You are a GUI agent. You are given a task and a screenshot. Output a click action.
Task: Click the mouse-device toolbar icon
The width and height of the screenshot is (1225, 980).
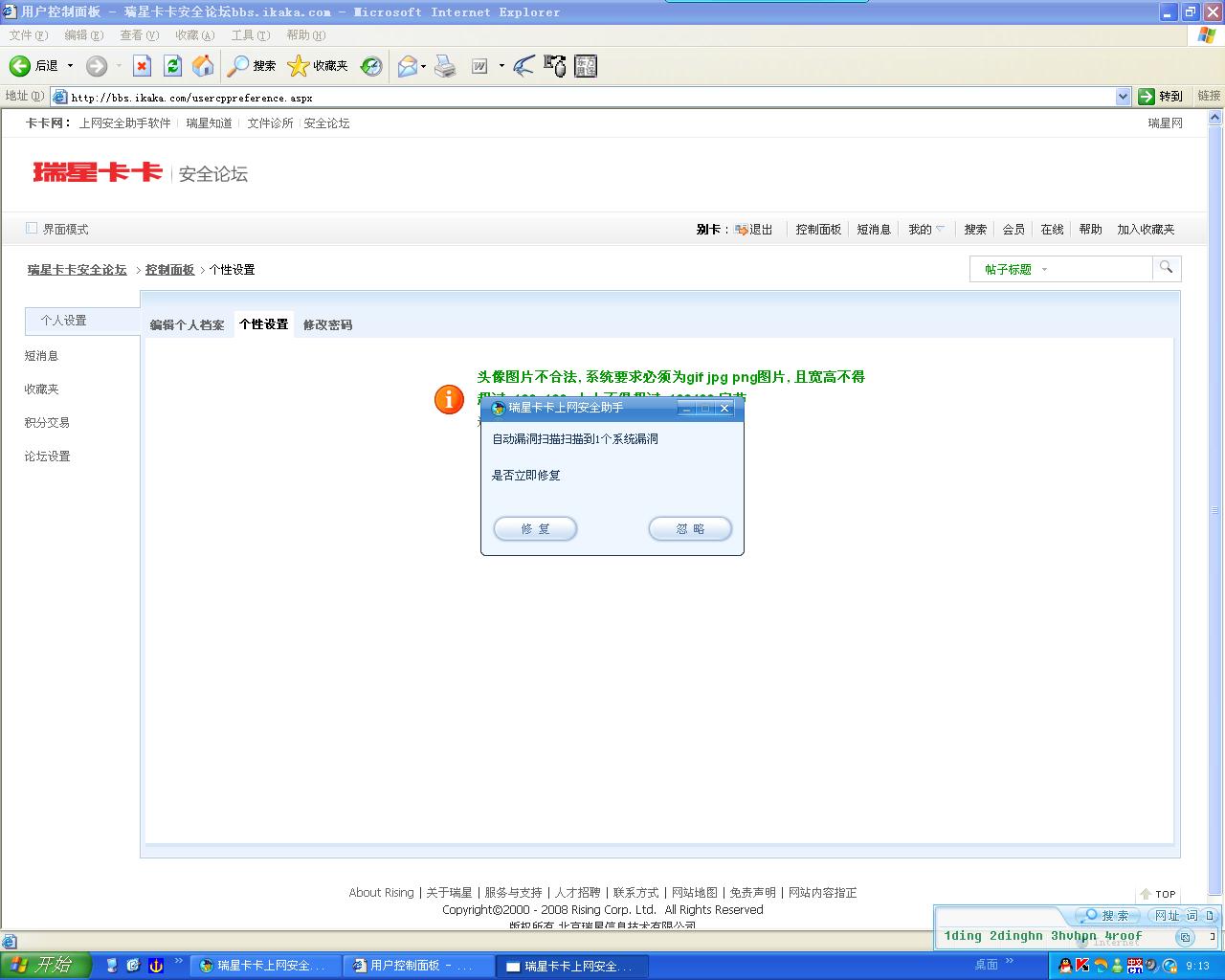pos(555,66)
